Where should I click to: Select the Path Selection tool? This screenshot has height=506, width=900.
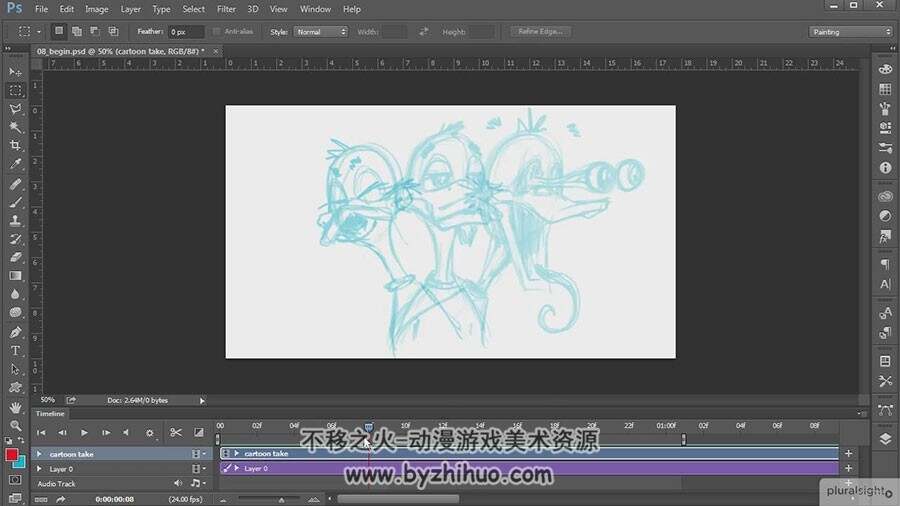[x=15, y=369]
